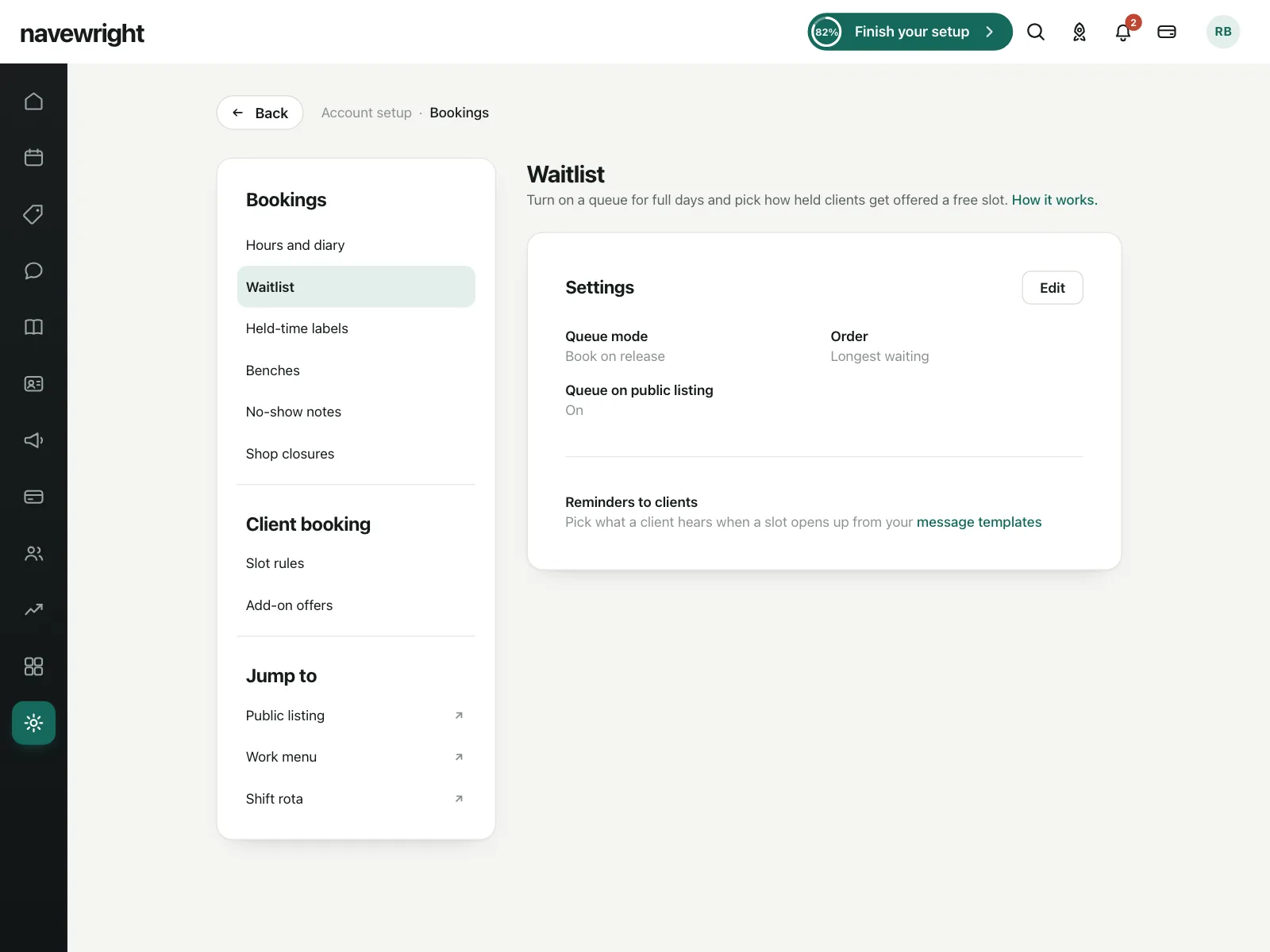This screenshot has height=952, width=1270.
Task: Jump to Public listing
Action: 356,716
